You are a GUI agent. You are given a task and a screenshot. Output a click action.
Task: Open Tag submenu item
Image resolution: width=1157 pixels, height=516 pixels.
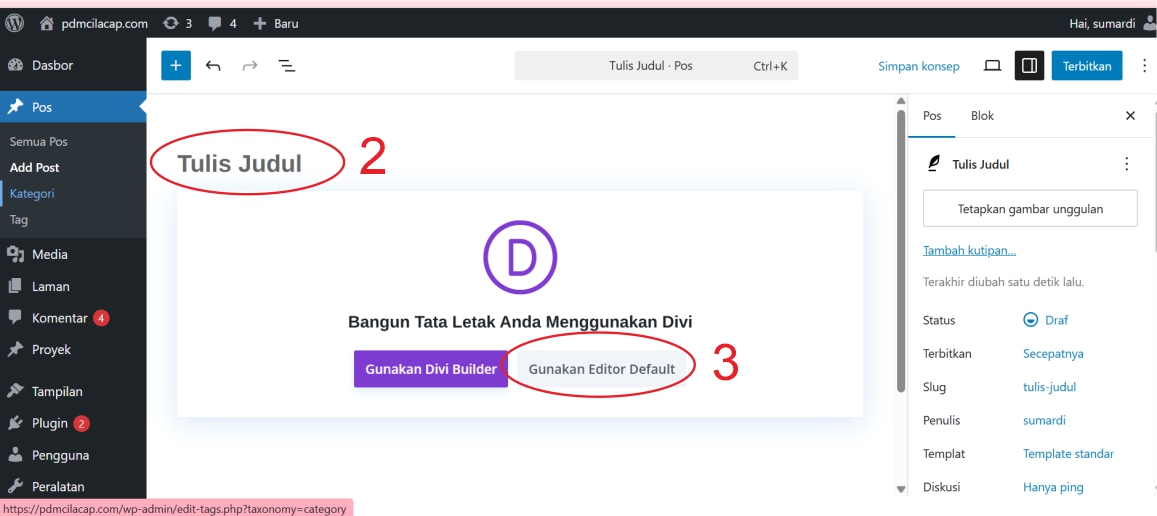click(x=18, y=219)
